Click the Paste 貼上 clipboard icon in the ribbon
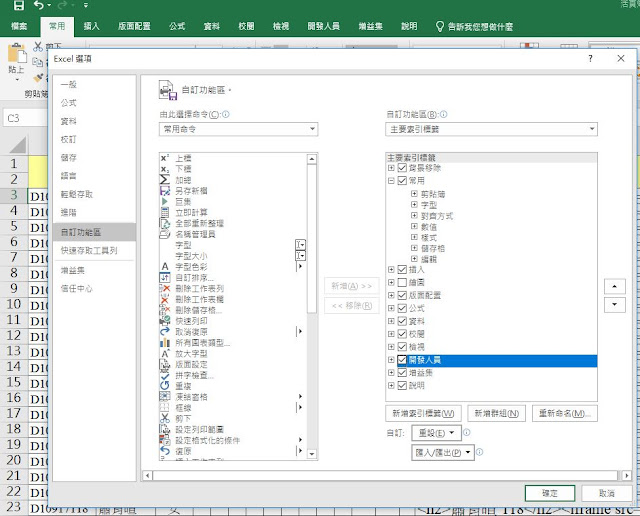640x516 pixels. [17, 53]
